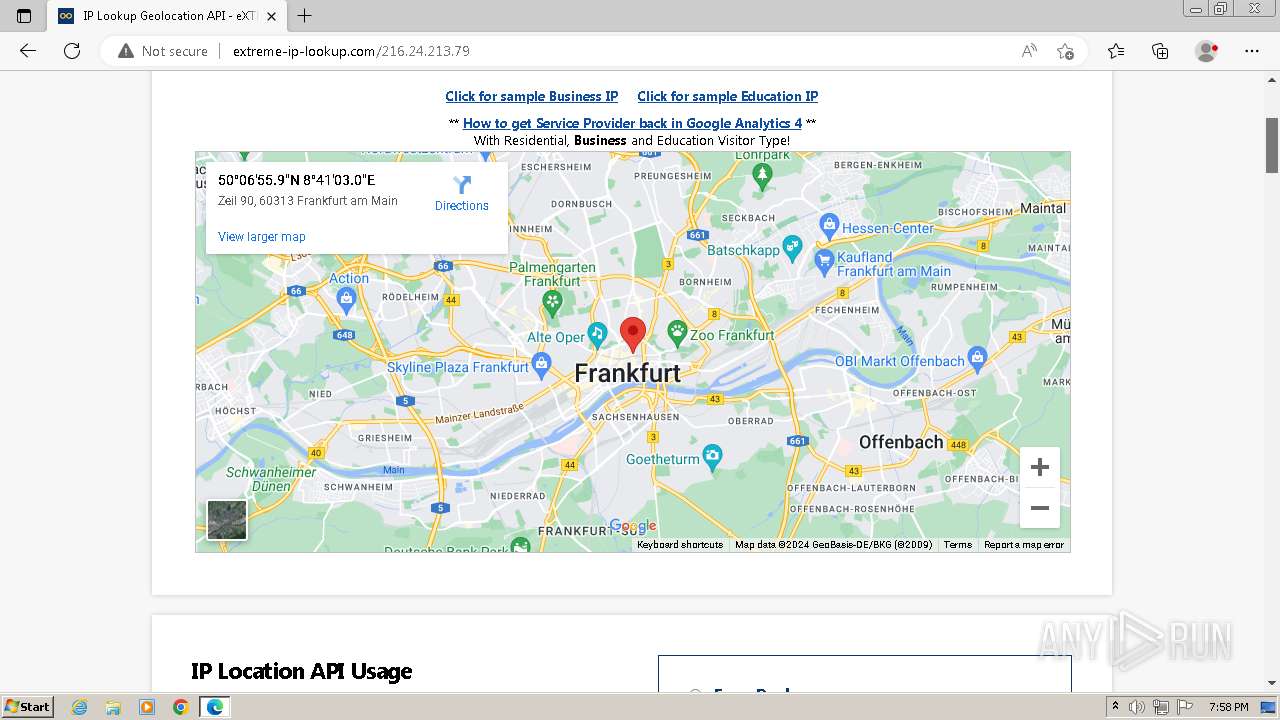Open Edge settings and more menu

tap(1252, 51)
